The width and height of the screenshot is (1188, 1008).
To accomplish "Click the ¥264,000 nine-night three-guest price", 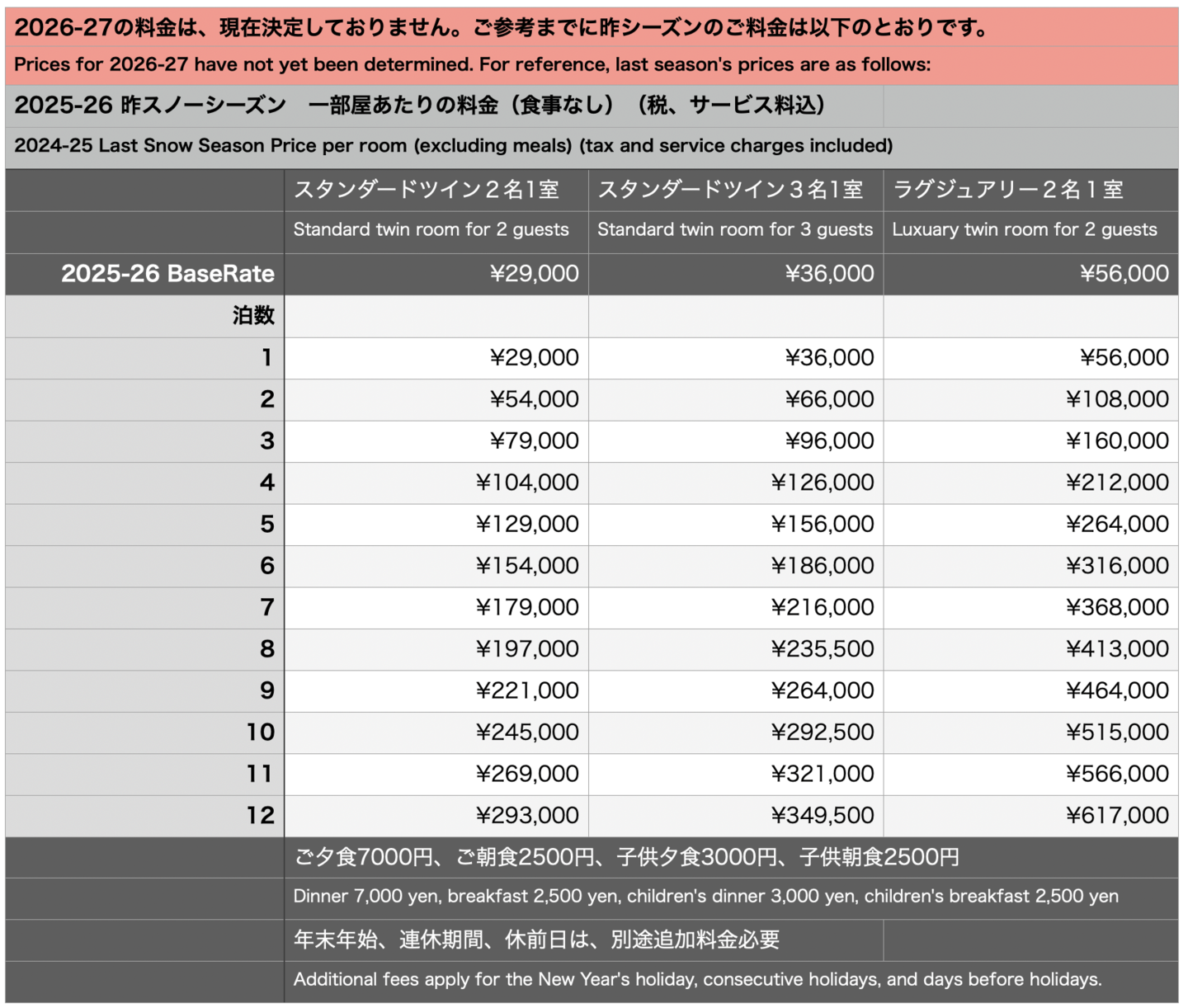I will tap(823, 690).
